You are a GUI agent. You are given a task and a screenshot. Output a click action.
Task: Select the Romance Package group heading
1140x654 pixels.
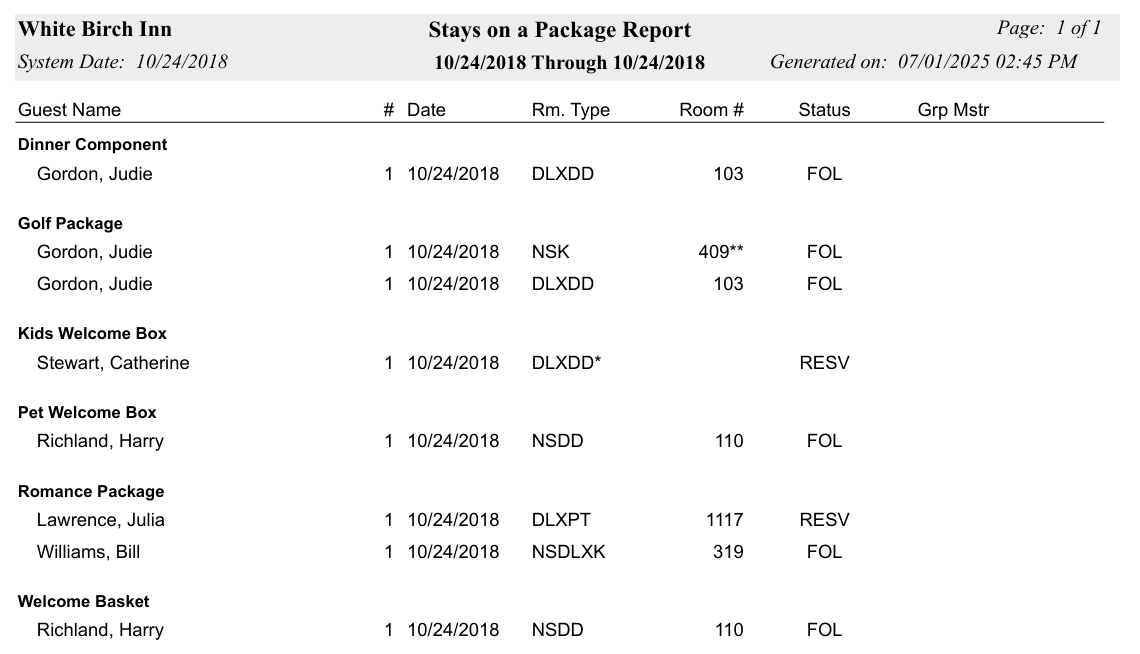tap(91, 491)
